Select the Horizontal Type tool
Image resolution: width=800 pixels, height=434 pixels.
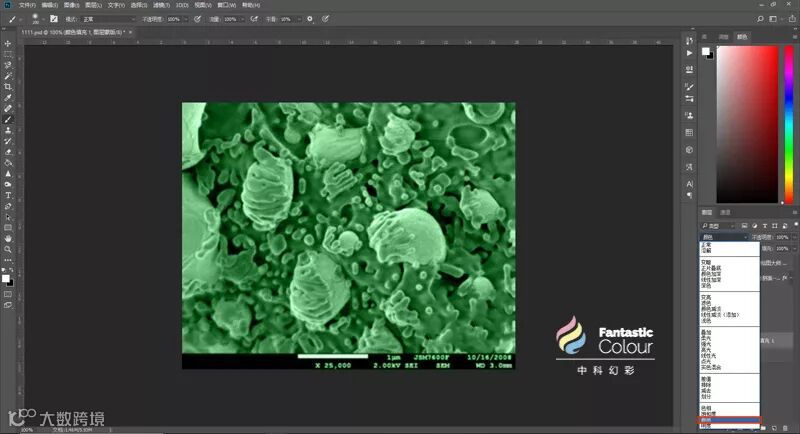8,195
